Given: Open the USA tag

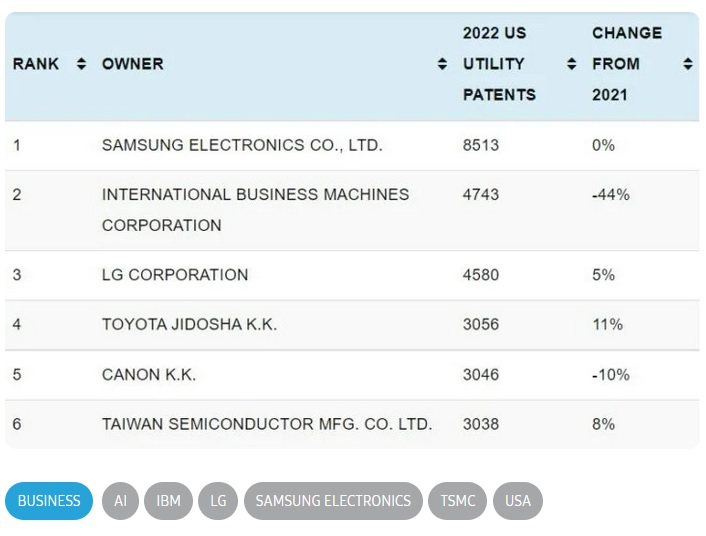Looking at the screenshot, I should coord(518,501).
